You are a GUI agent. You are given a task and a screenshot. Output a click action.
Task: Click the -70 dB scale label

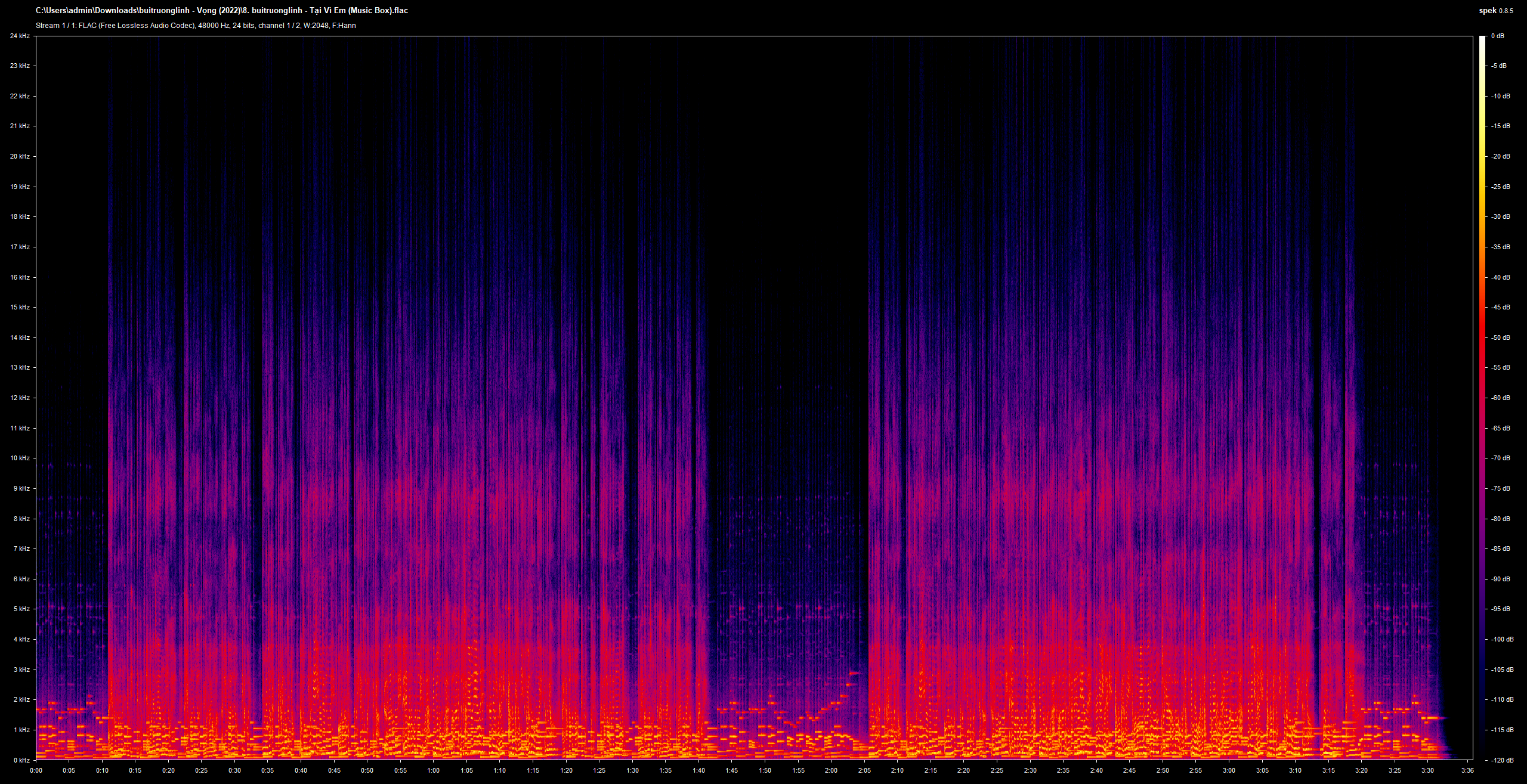click(x=1501, y=458)
